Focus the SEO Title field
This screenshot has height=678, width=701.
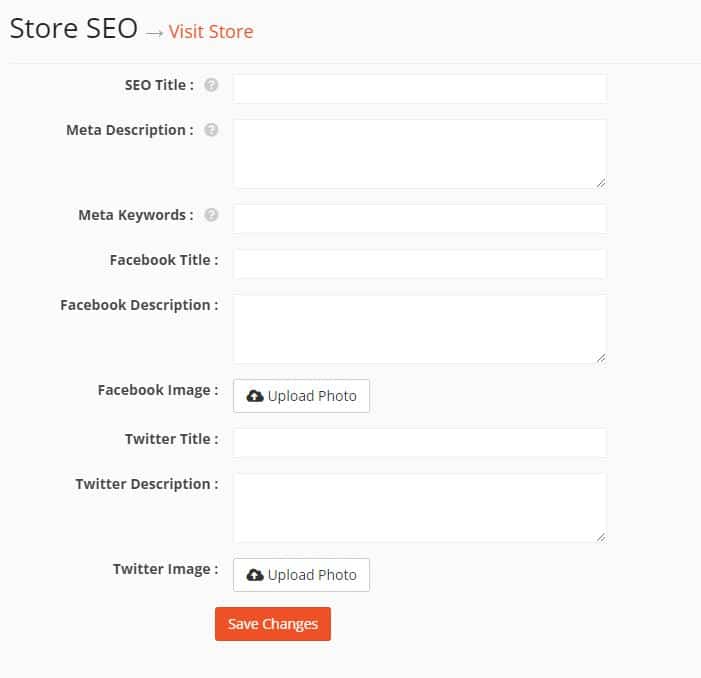(420, 89)
